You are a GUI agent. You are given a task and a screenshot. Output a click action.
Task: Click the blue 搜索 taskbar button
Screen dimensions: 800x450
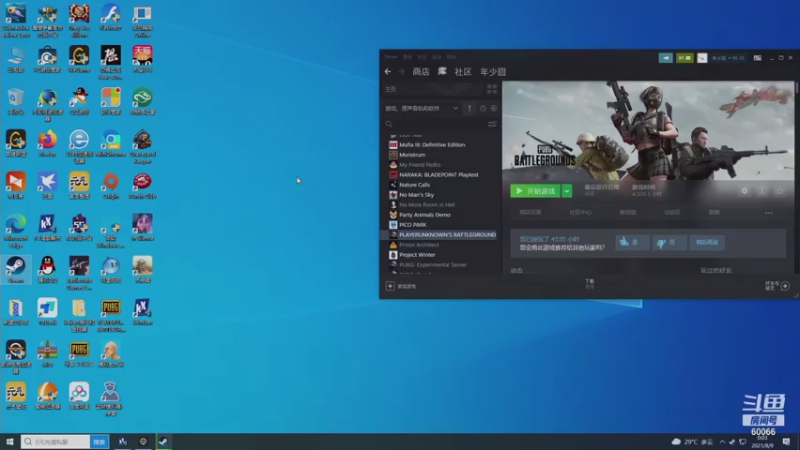click(x=99, y=442)
